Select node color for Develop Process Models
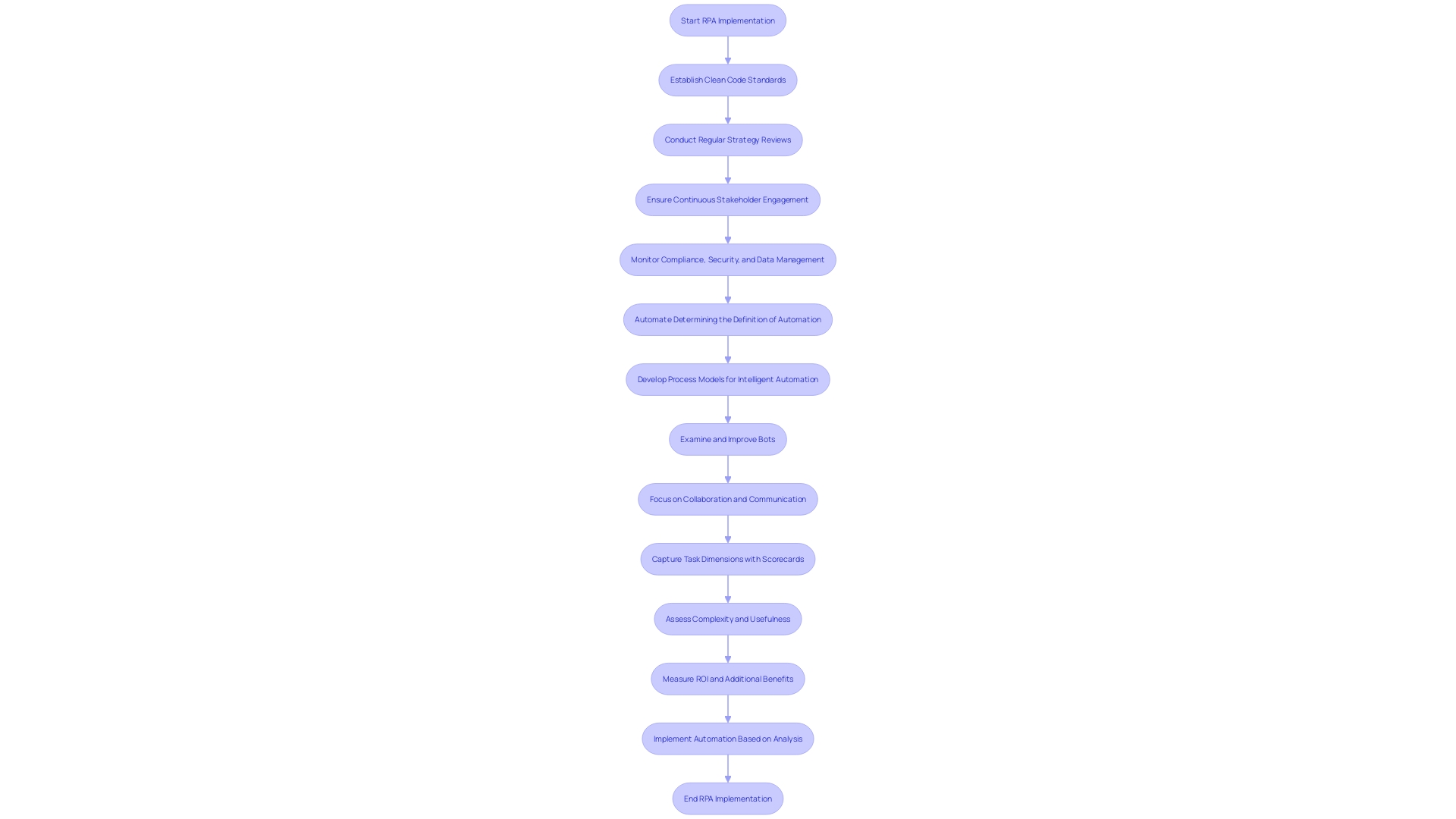Screen dimensions: 1456x819 (727, 379)
